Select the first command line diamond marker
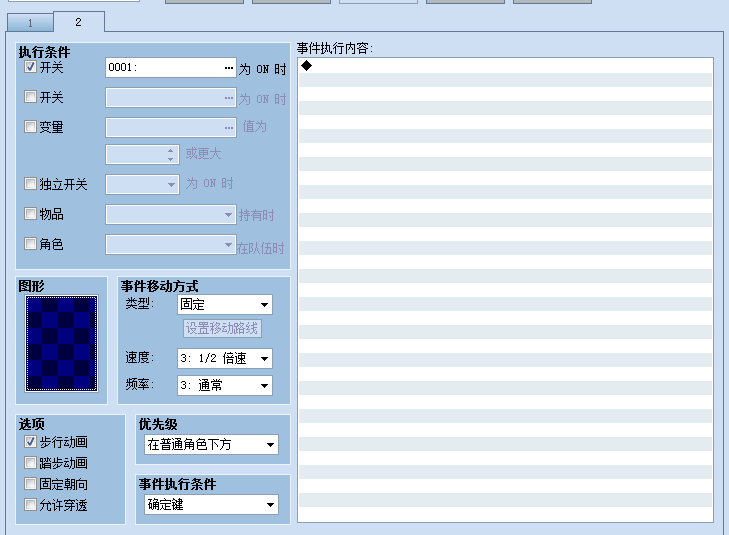The image size is (729, 535). click(x=306, y=66)
